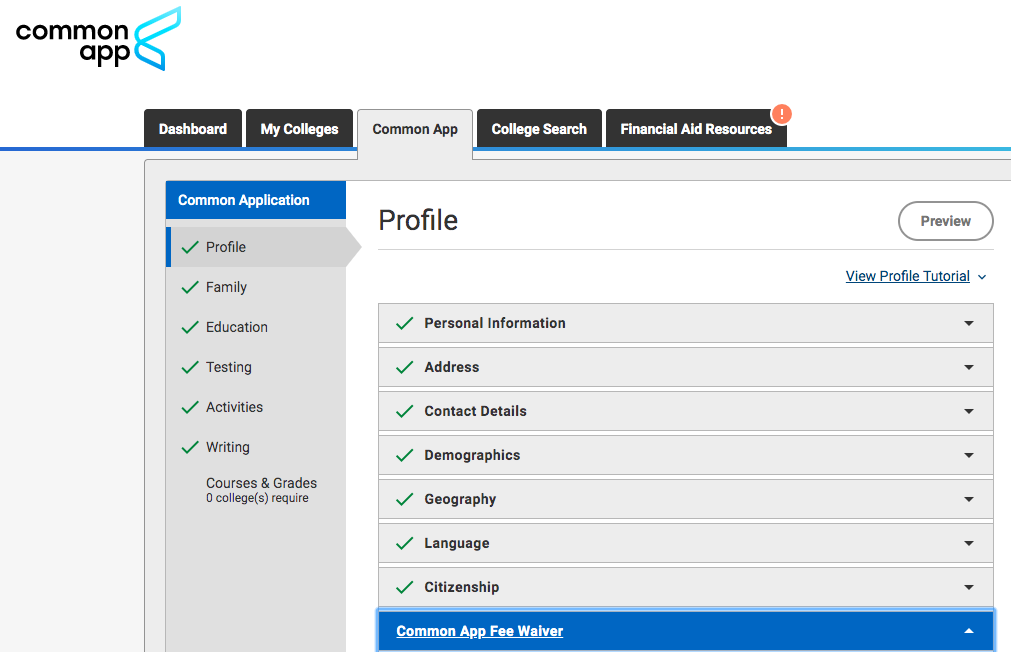Click the Preview button
The height and width of the screenshot is (652, 1011).
click(945, 221)
